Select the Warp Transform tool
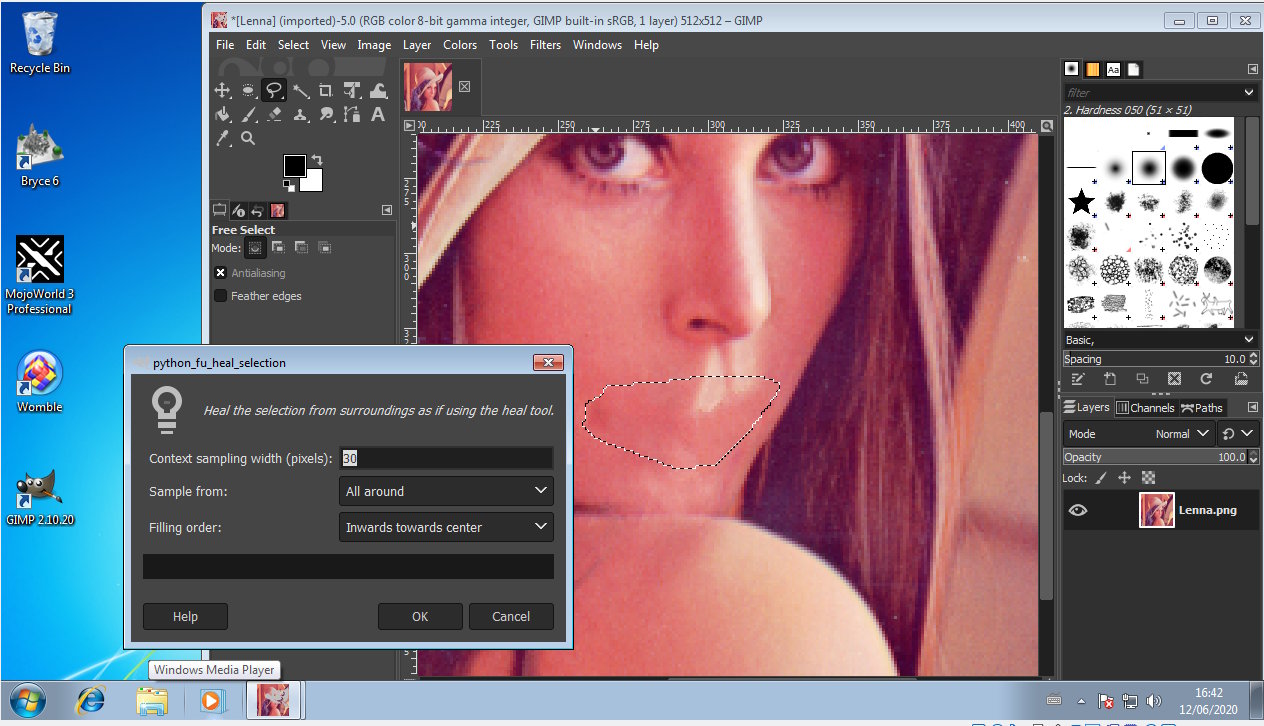 378,90
